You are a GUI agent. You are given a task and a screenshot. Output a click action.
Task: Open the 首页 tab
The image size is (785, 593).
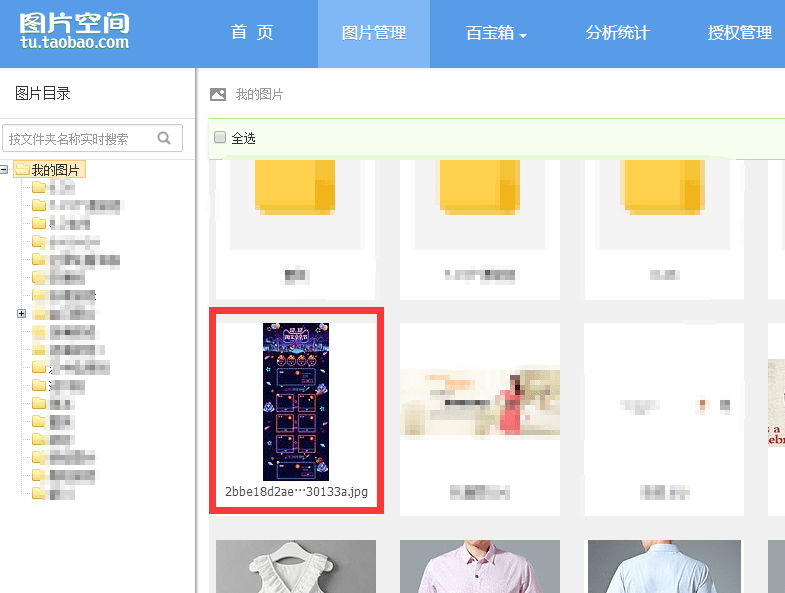(x=252, y=33)
